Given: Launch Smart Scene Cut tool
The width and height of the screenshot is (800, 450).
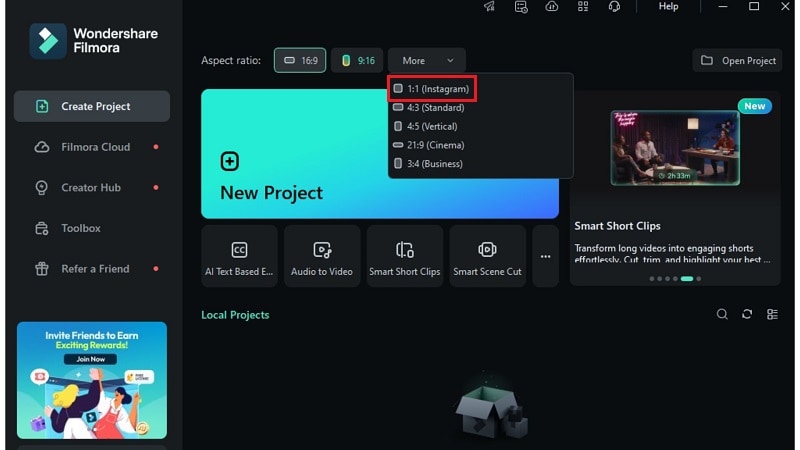Looking at the screenshot, I should pos(487,256).
